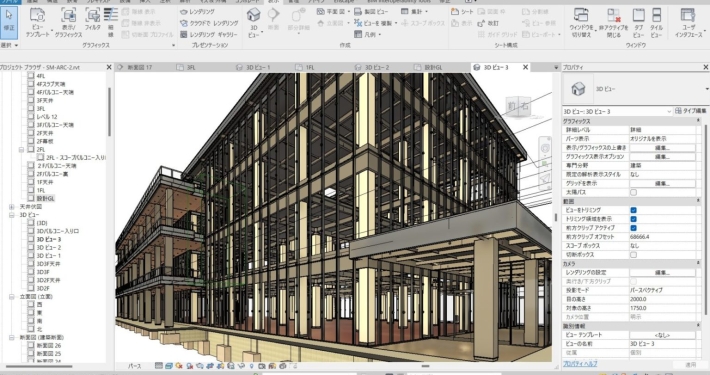Click the 前方クリップオフセット value field
This screenshot has height=375, width=710.
[662, 237]
